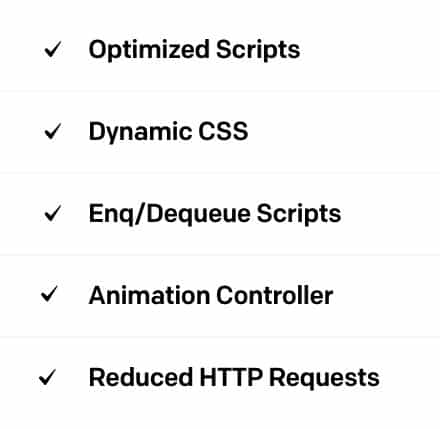Viewport: 440px width, 429px height.
Task: Click the word "Optimized" in the first row
Action: tap(149, 50)
